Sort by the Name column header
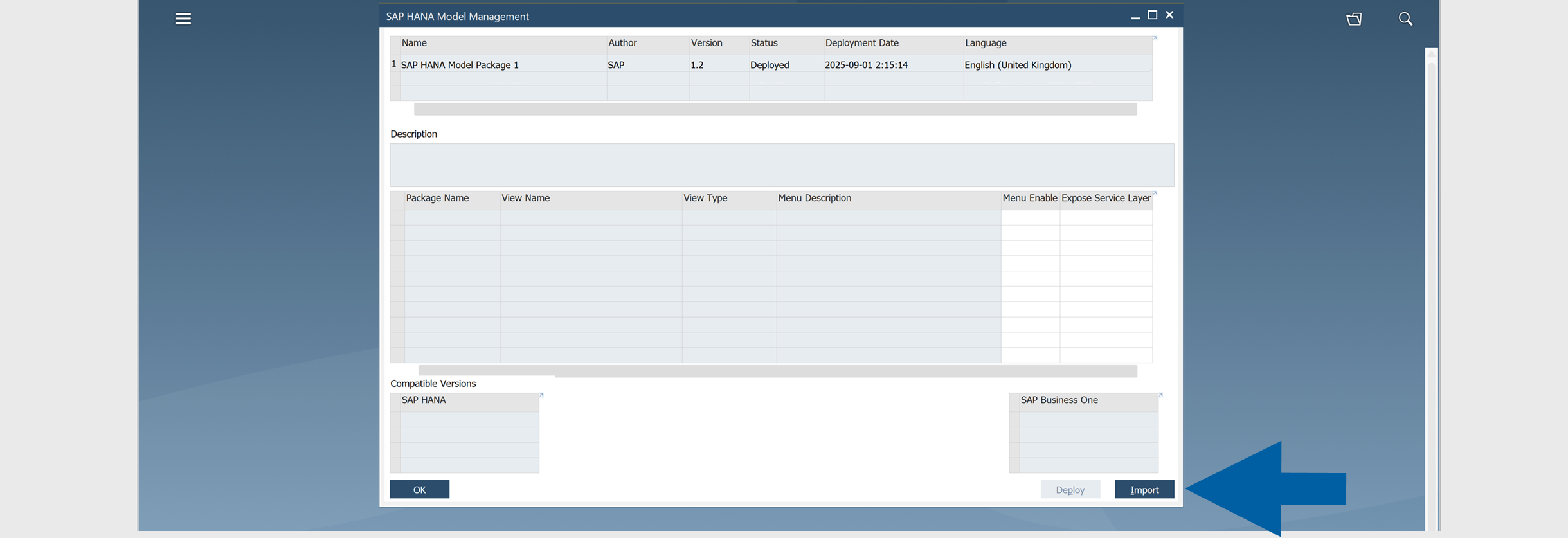 pyautogui.click(x=503, y=44)
